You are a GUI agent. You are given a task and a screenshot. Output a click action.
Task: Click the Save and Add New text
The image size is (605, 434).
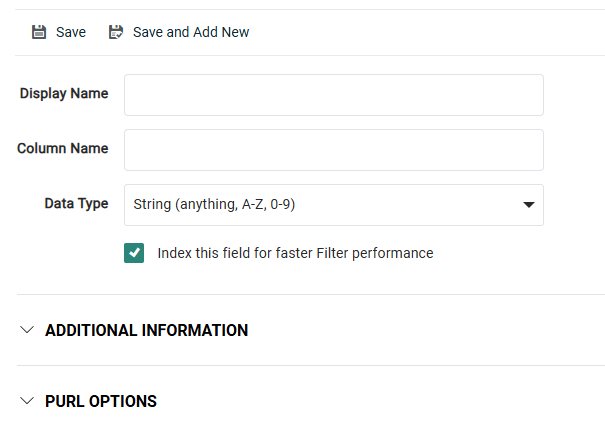(191, 32)
